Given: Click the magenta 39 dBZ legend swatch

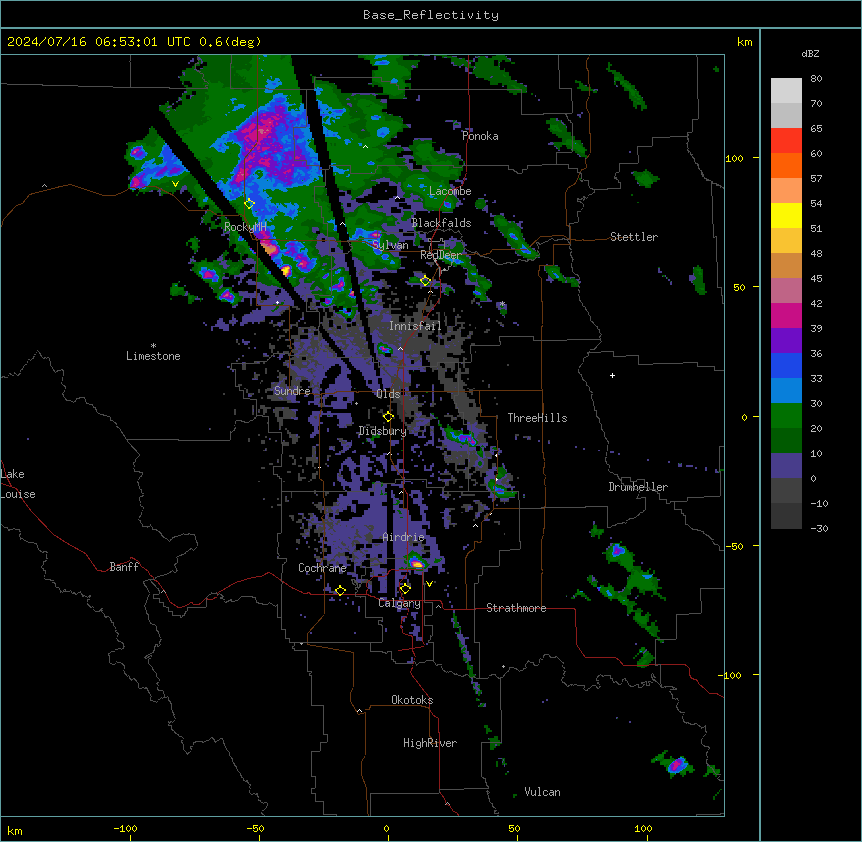Looking at the screenshot, I should [x=786, y=315].
